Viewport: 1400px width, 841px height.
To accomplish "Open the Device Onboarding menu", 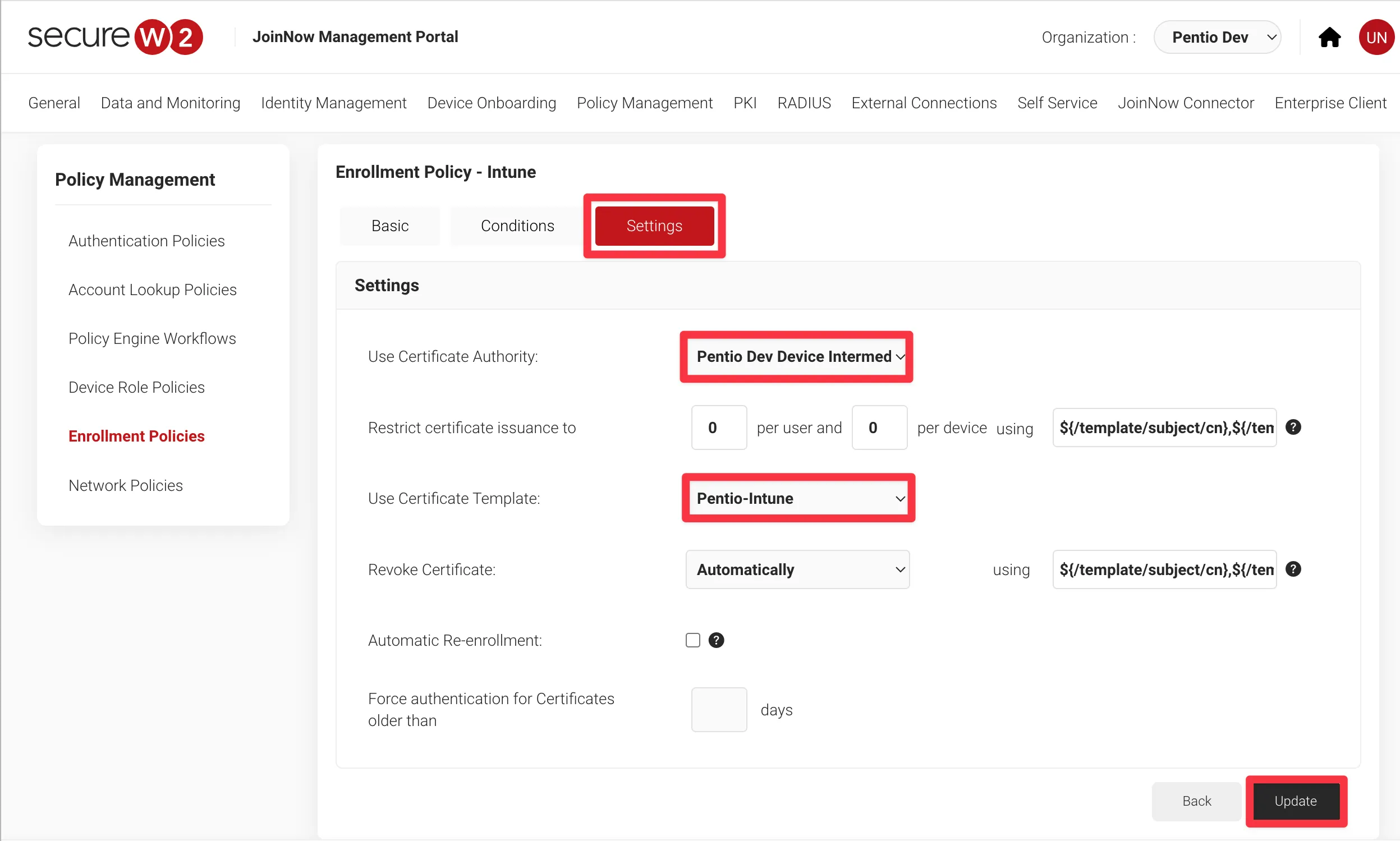I will tap(492, 103).
